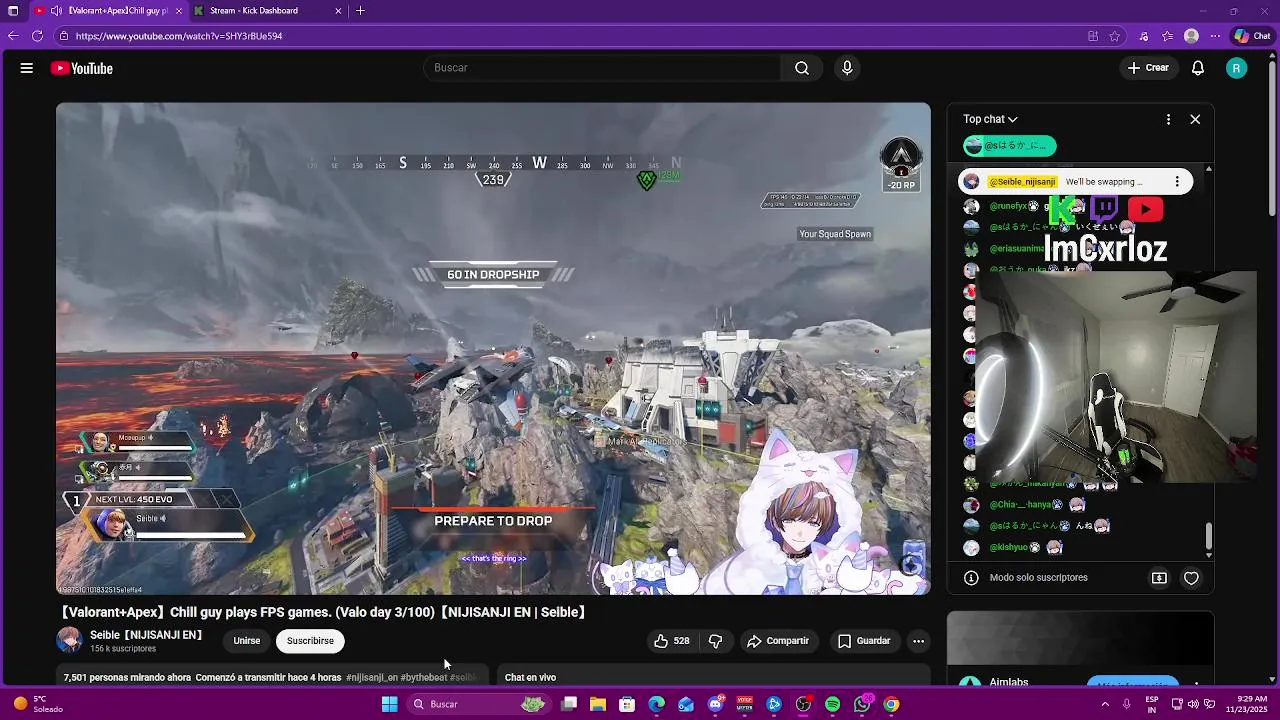
Task: Click @Chia-_-hanya username in chat
Action: pos(1020,505)
